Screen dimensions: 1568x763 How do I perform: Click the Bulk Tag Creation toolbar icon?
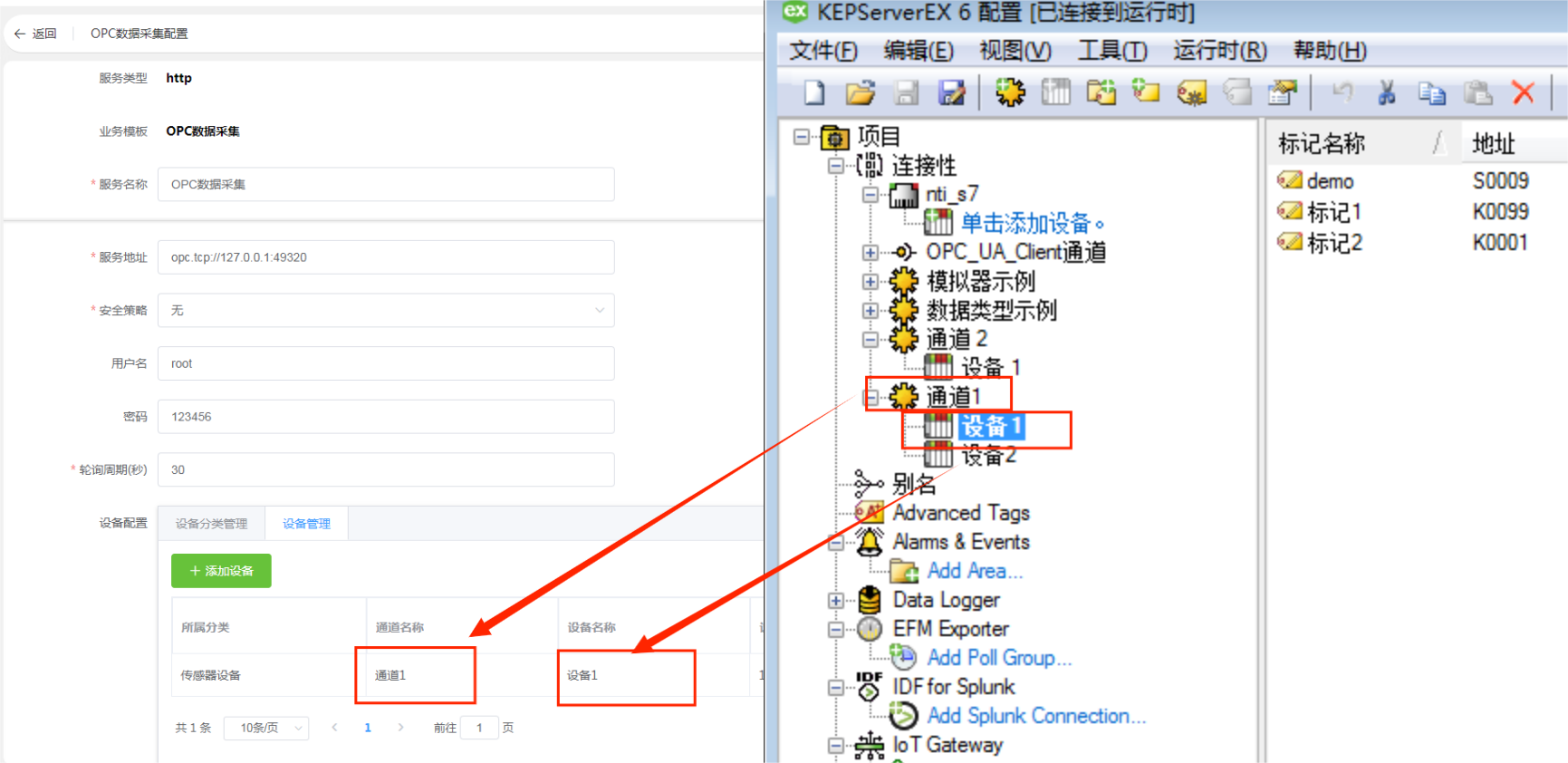(1191, 92)
